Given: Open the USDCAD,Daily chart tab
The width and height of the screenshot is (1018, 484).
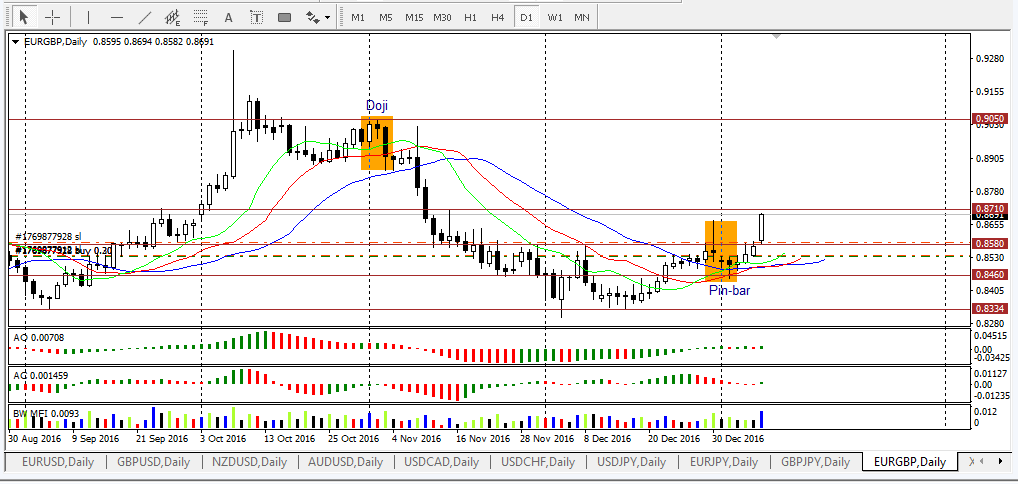Looking at the screenshot, I should point(441,462).
